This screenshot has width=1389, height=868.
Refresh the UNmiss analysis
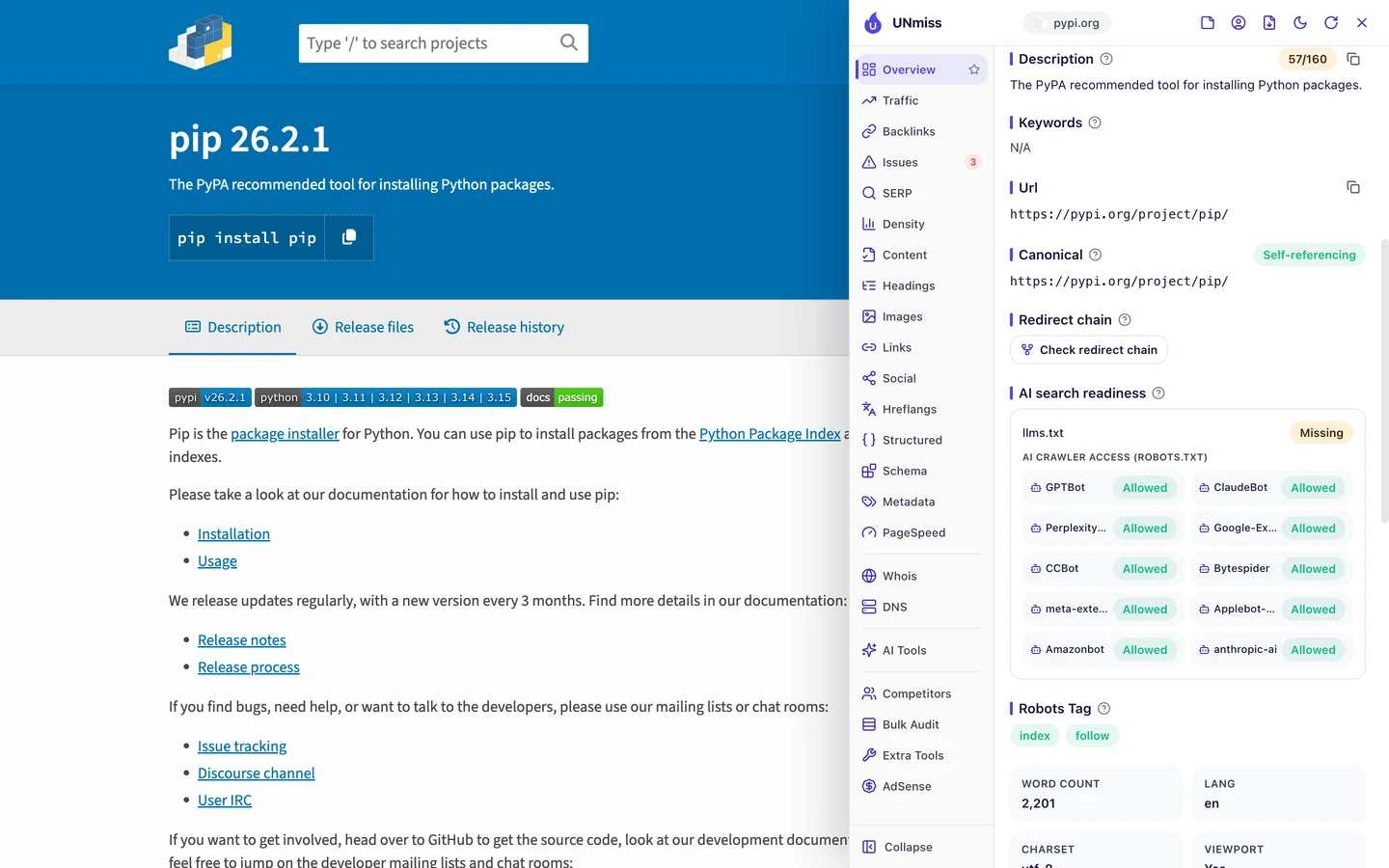tap(1331, 23)
